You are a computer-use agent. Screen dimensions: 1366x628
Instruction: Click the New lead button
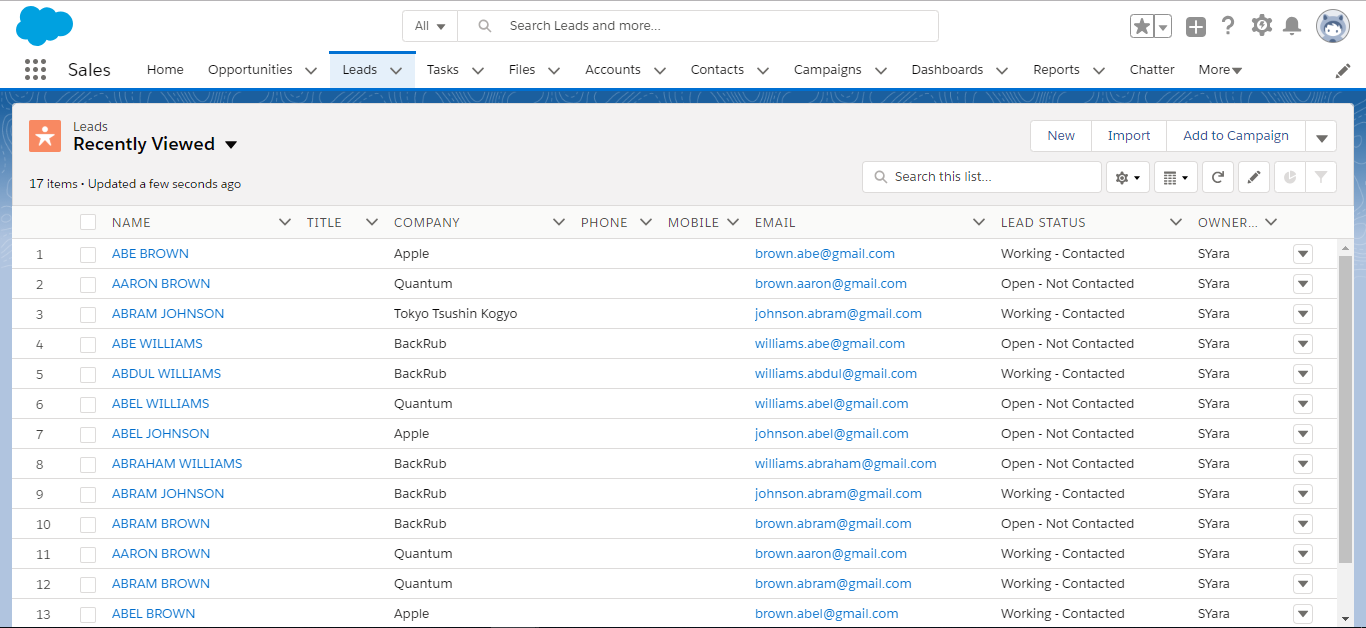1061,136
